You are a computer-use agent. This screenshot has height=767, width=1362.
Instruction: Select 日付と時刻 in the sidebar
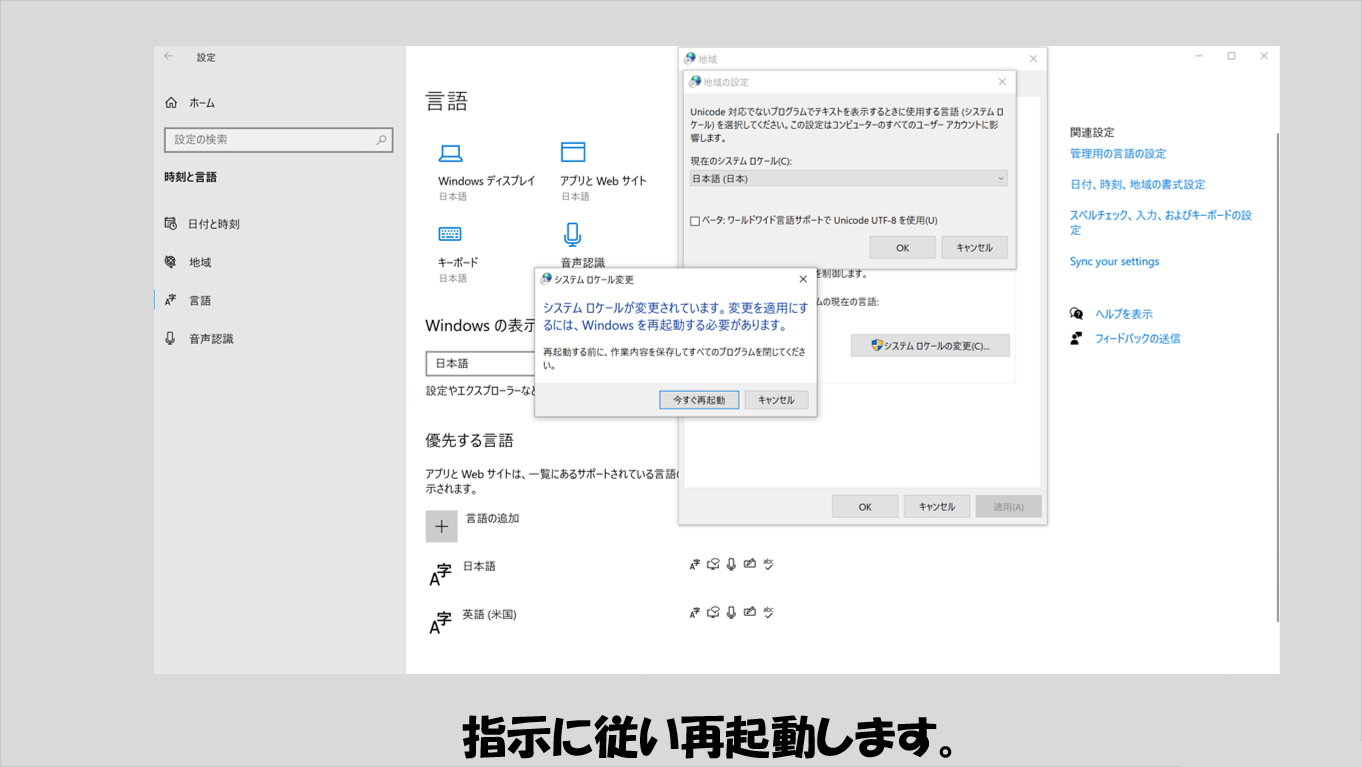click(x=213, y=224)
